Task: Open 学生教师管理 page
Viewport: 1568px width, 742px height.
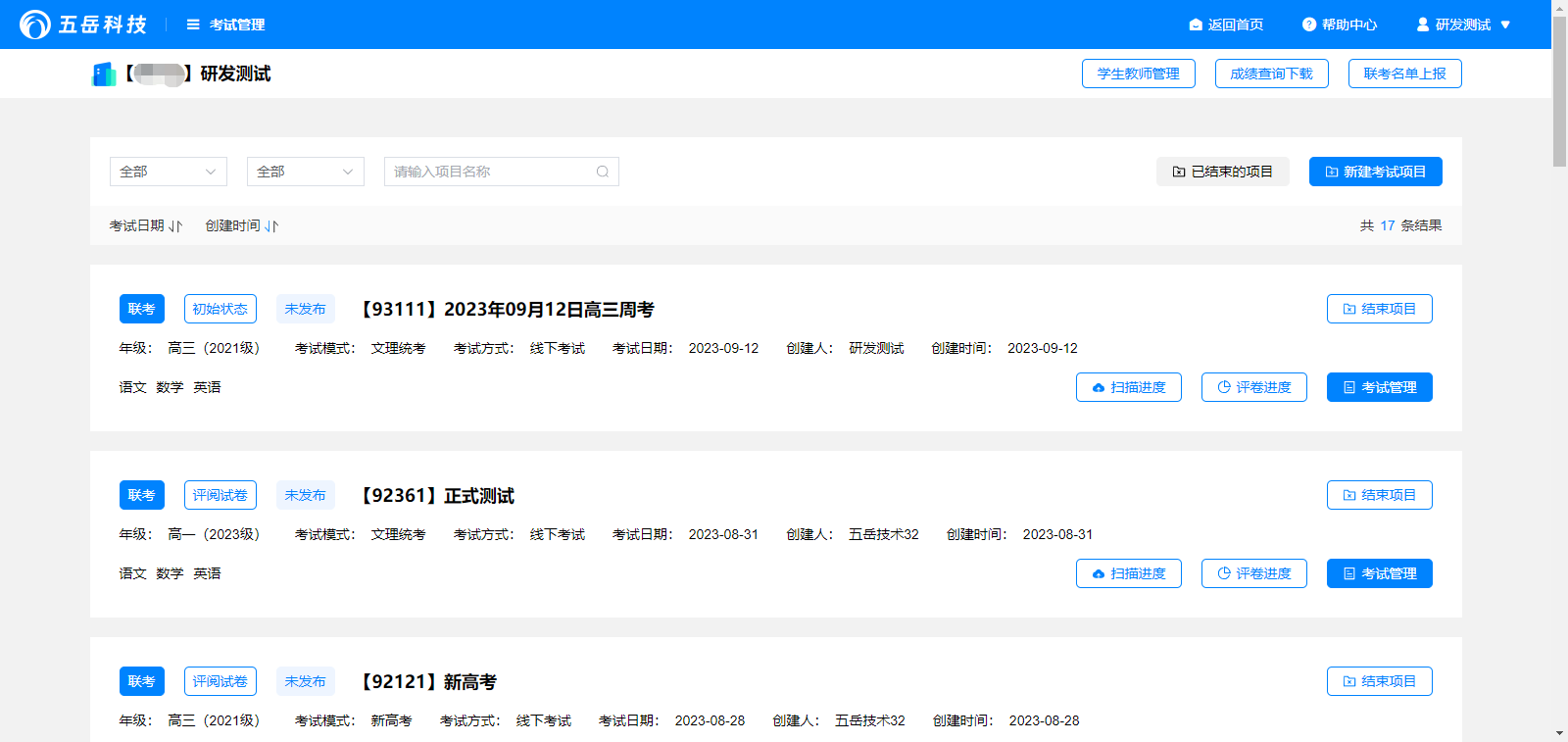Action: point(1138,74)
